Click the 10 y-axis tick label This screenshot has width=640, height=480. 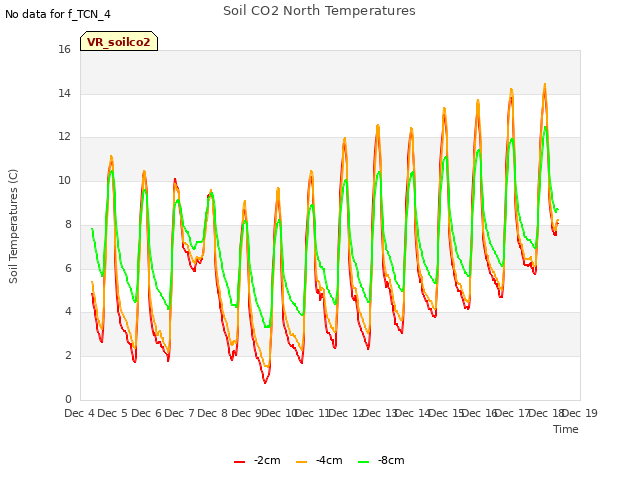pyautogui.click(x=64, y=180)
